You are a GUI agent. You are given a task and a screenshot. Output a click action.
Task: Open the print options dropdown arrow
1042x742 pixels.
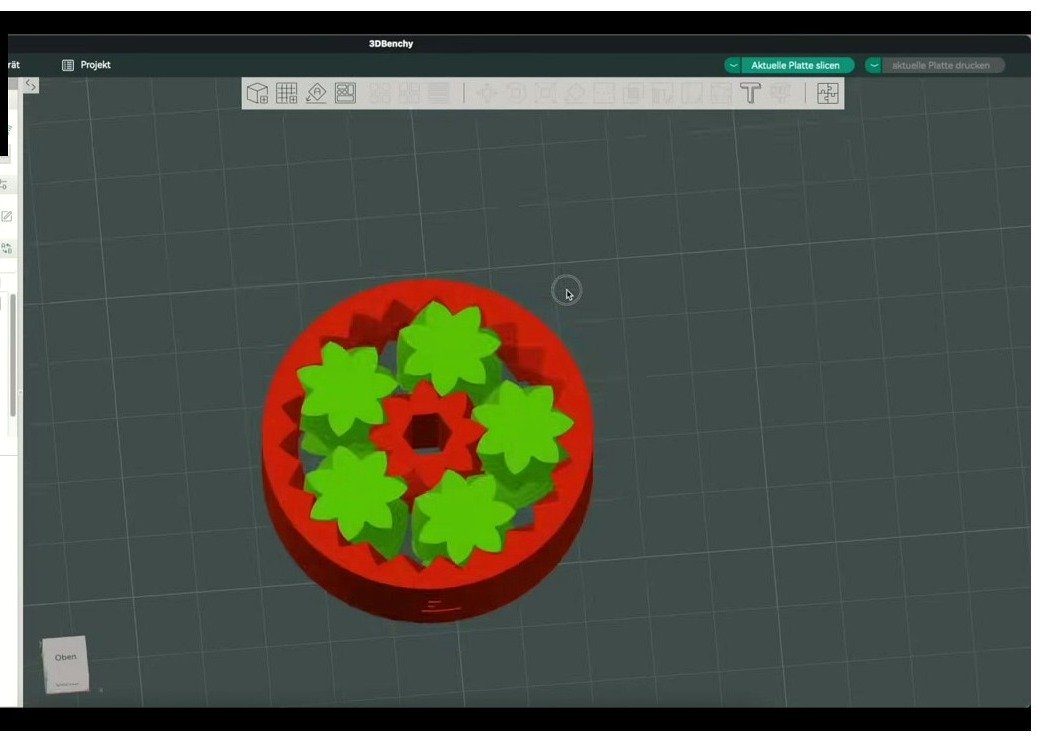coord(874,65)
